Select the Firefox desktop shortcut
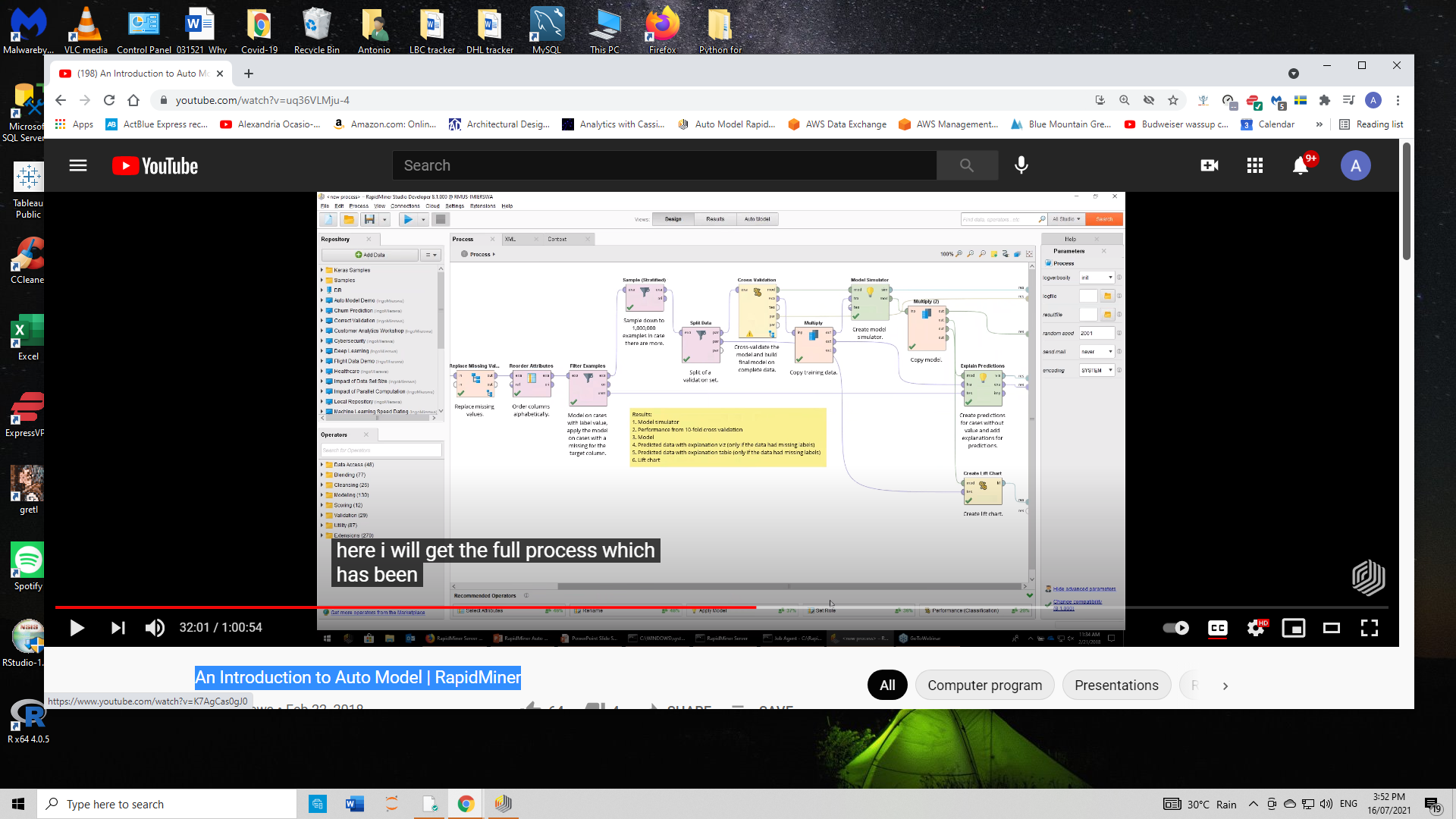This screenshot has width=1456, height=819. click(662, 30)
